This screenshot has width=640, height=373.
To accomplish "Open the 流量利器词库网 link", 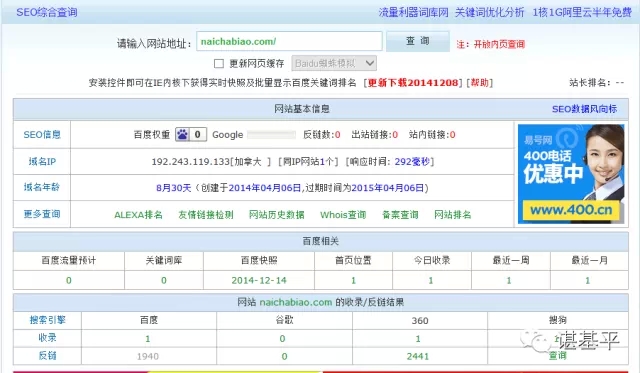I will (x=413, y=12).
